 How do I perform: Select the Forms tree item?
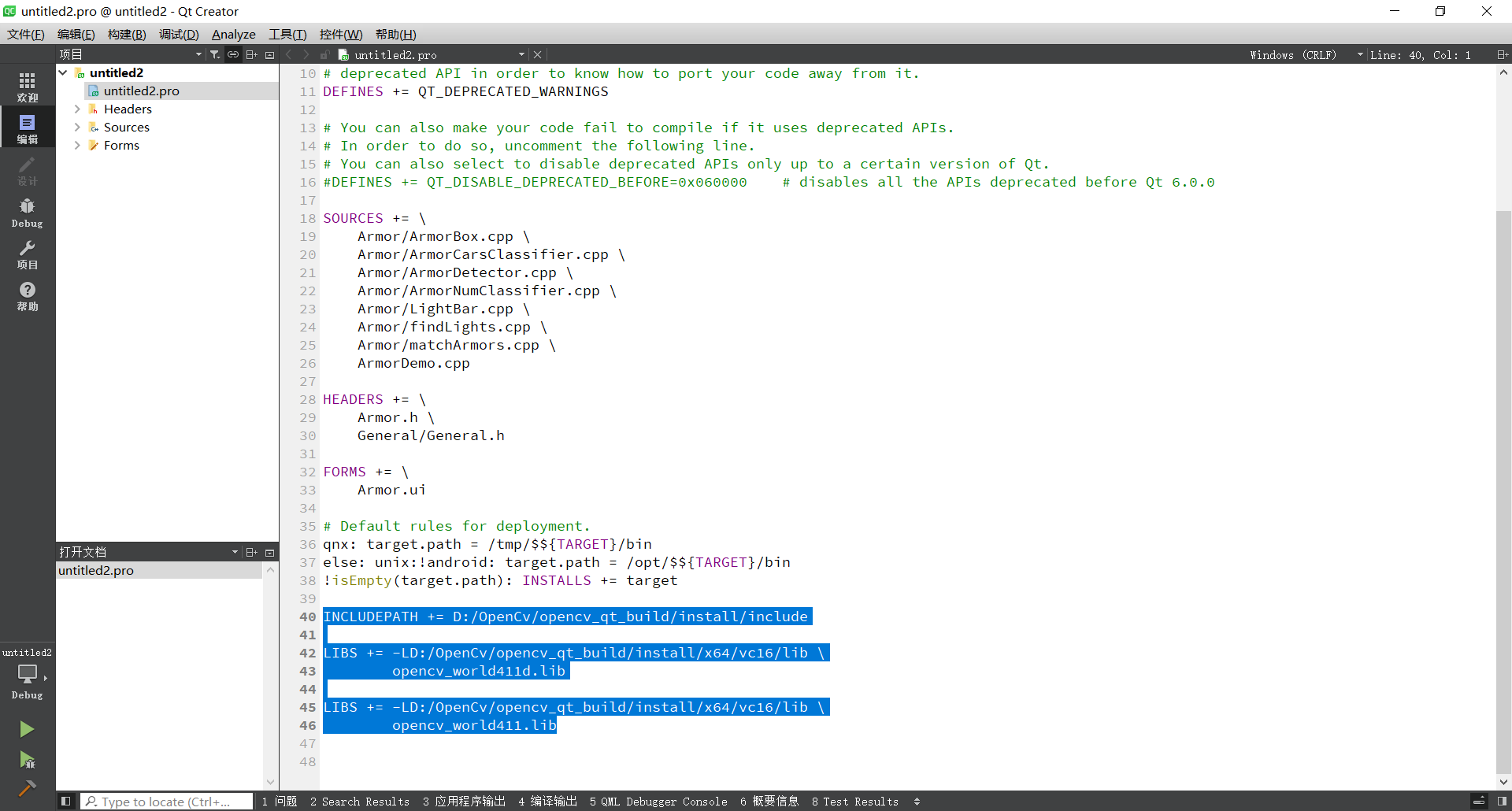point(121,145)
